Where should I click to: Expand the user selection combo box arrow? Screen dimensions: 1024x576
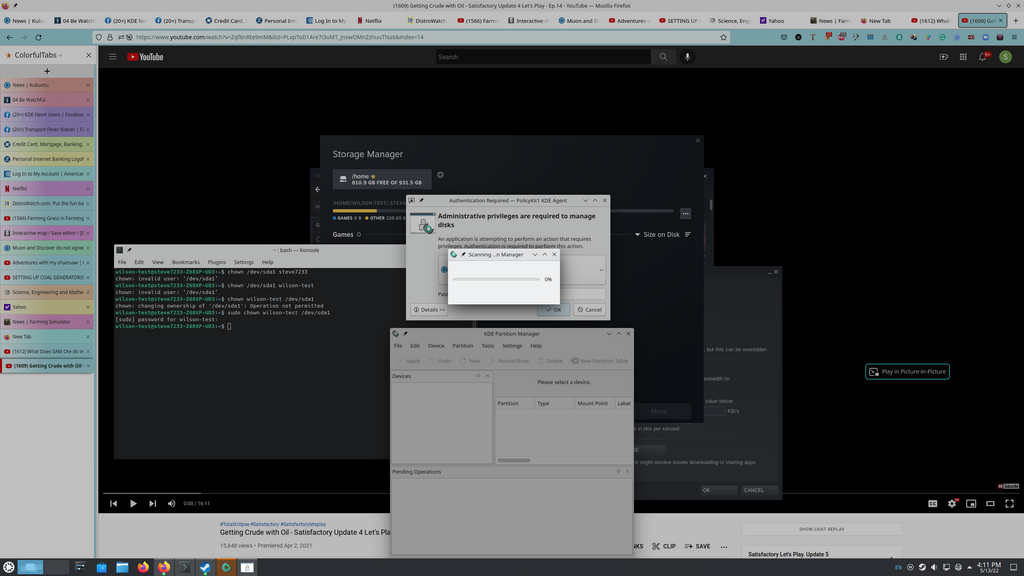pos(601,269)
